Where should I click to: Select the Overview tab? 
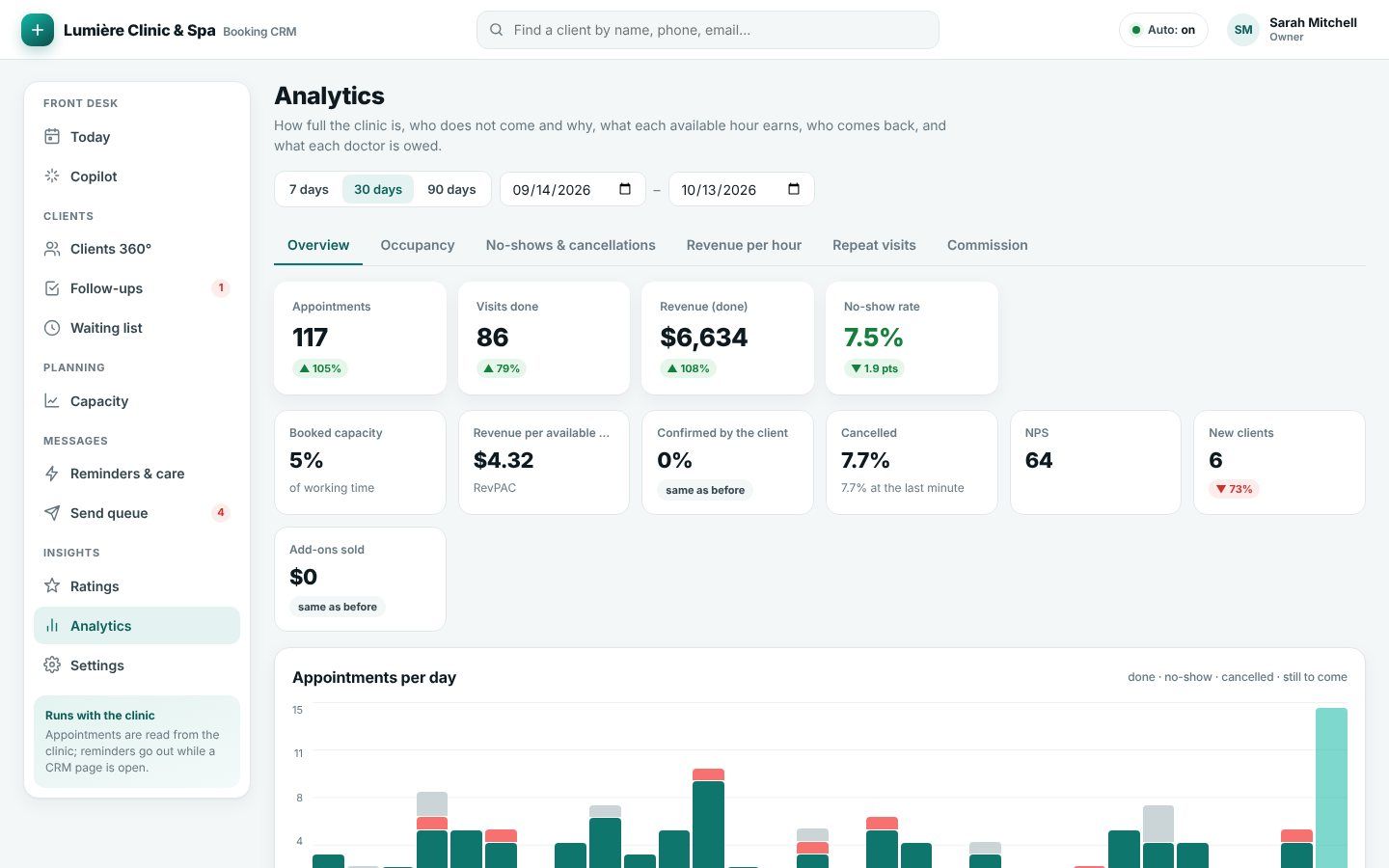pos(318,245)
